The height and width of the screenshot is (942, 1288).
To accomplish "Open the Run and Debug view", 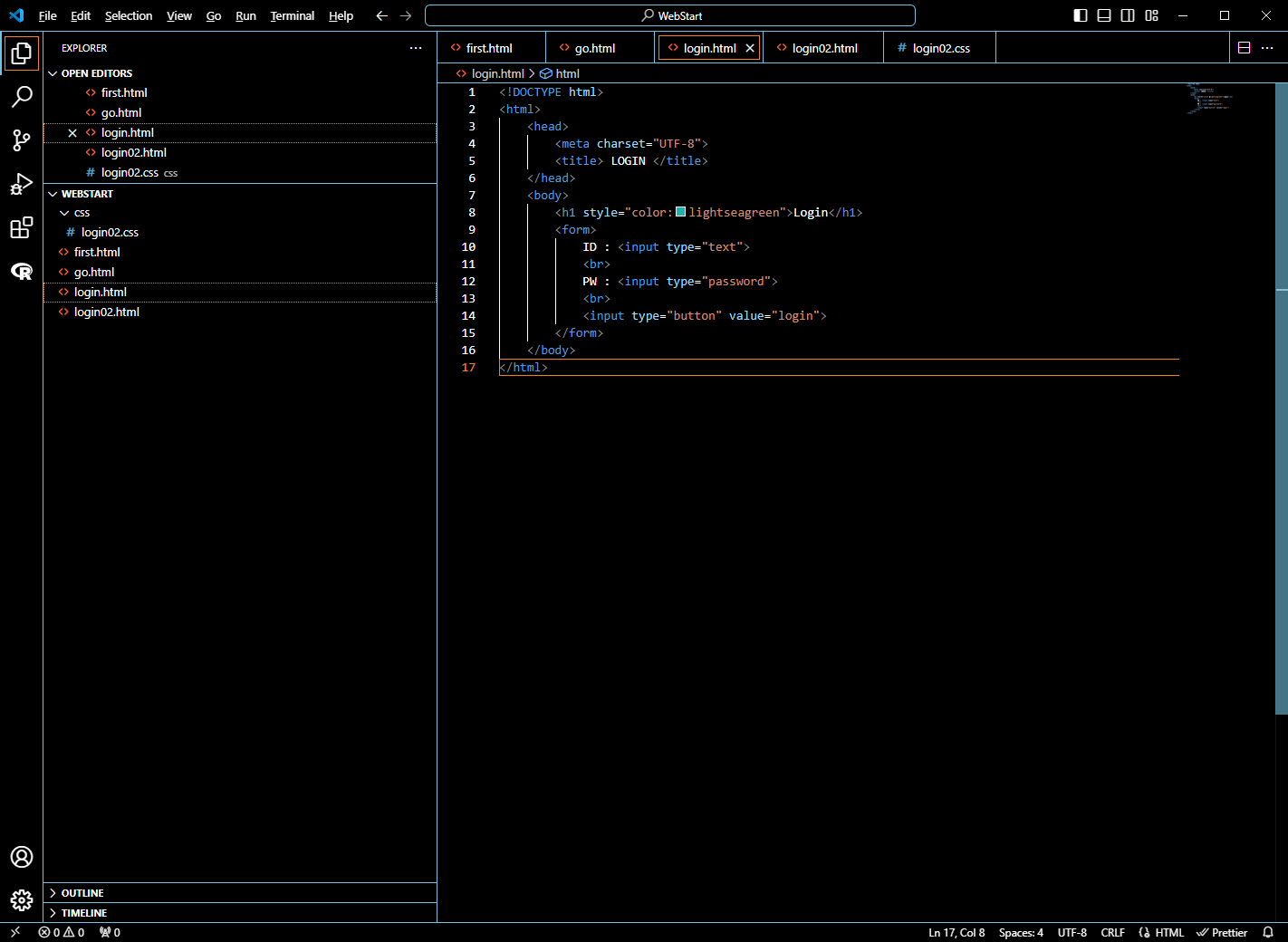I will click(22, 184).
